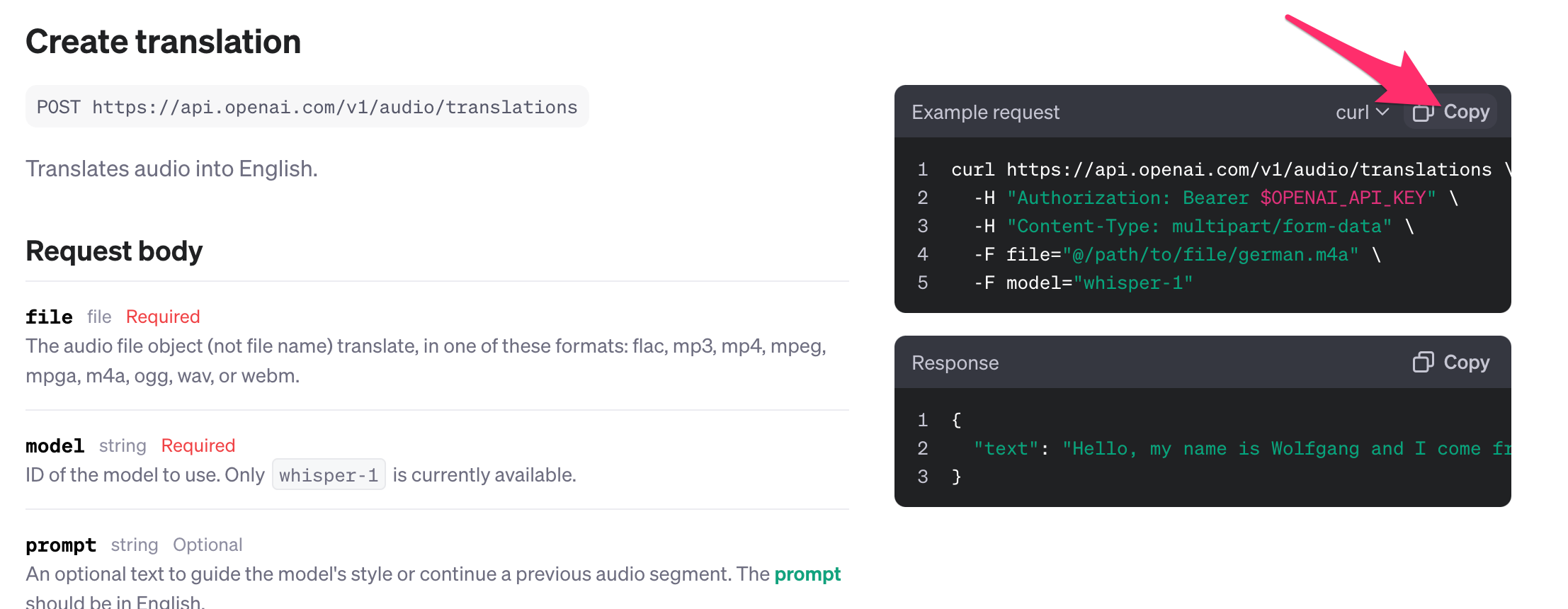Viewport: 1568px width, 609px height.
Task: Open the curl language dropdown
Action: pos(1362,112)
